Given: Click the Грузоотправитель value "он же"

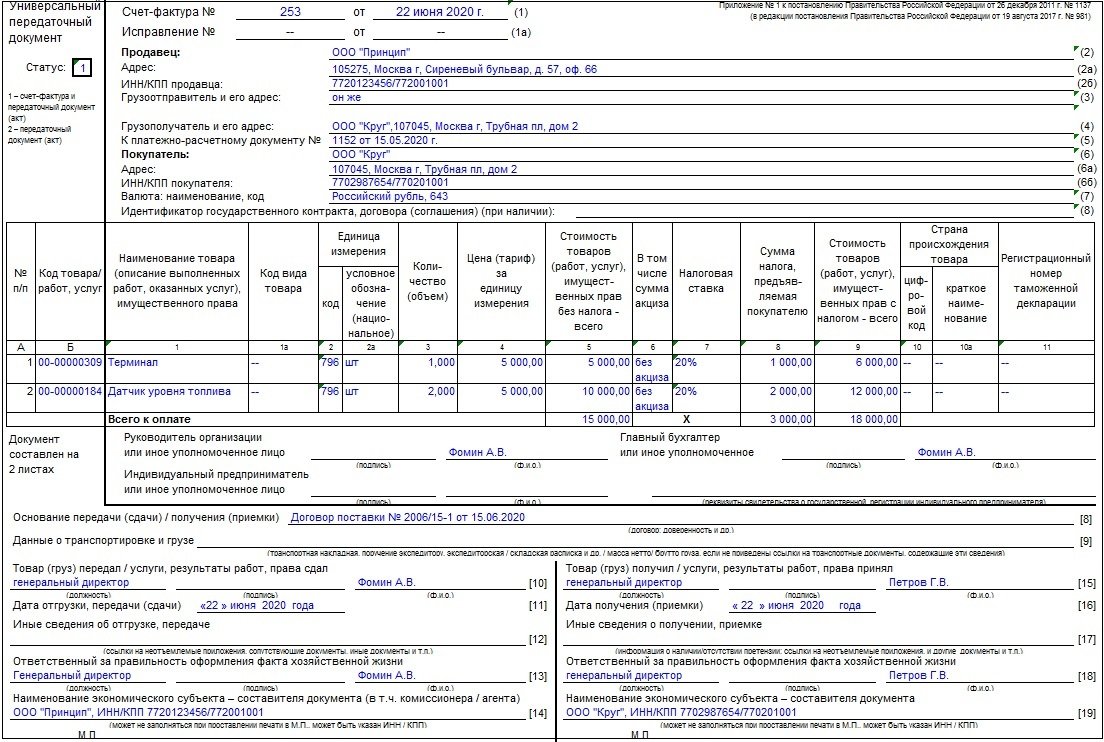Looking at the screenshot, I should (346, 97).
